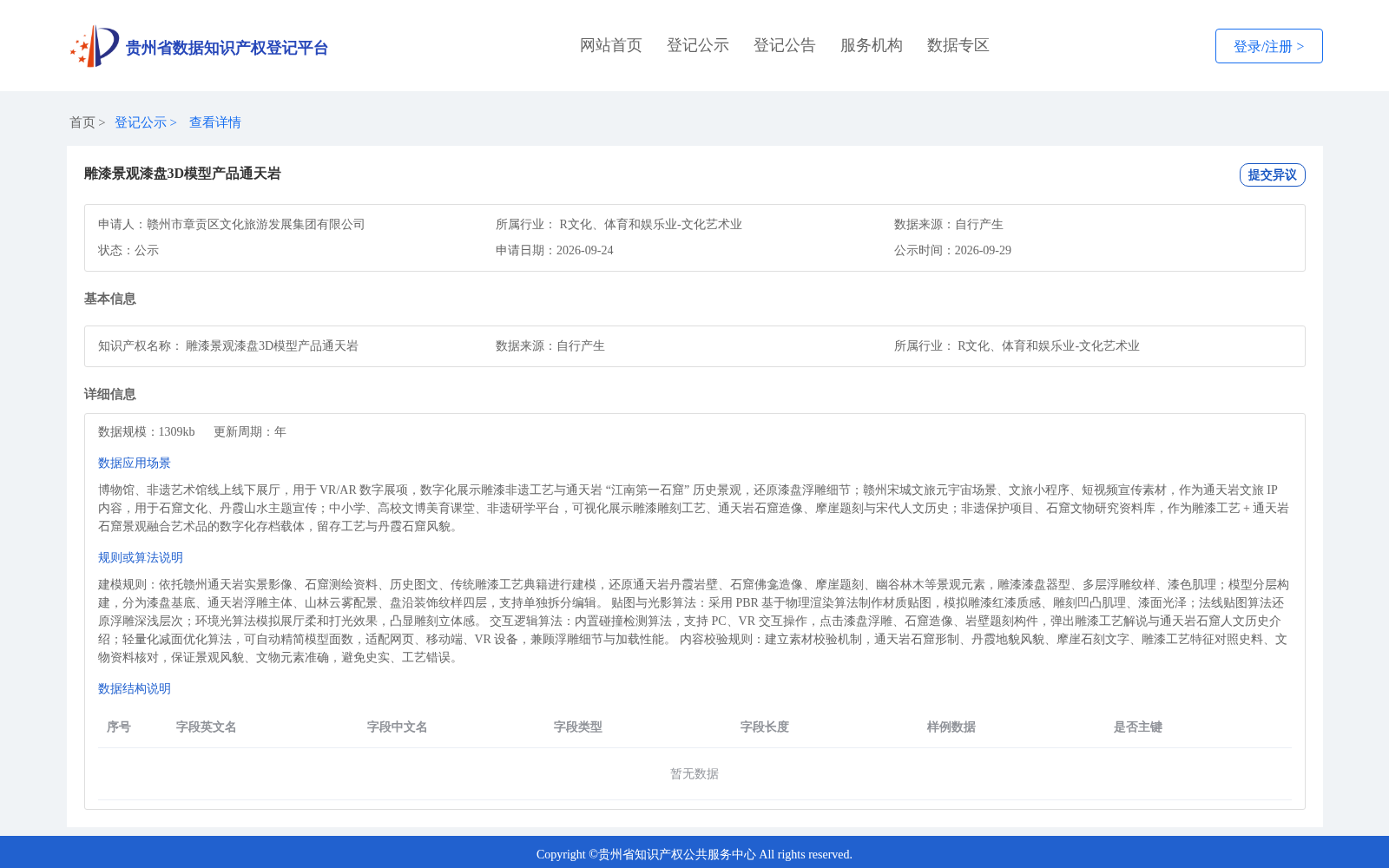The width and height of the screenshot is (1389, 868).
Task: Click the 登录/注册 button
Action: (1269, 46)
